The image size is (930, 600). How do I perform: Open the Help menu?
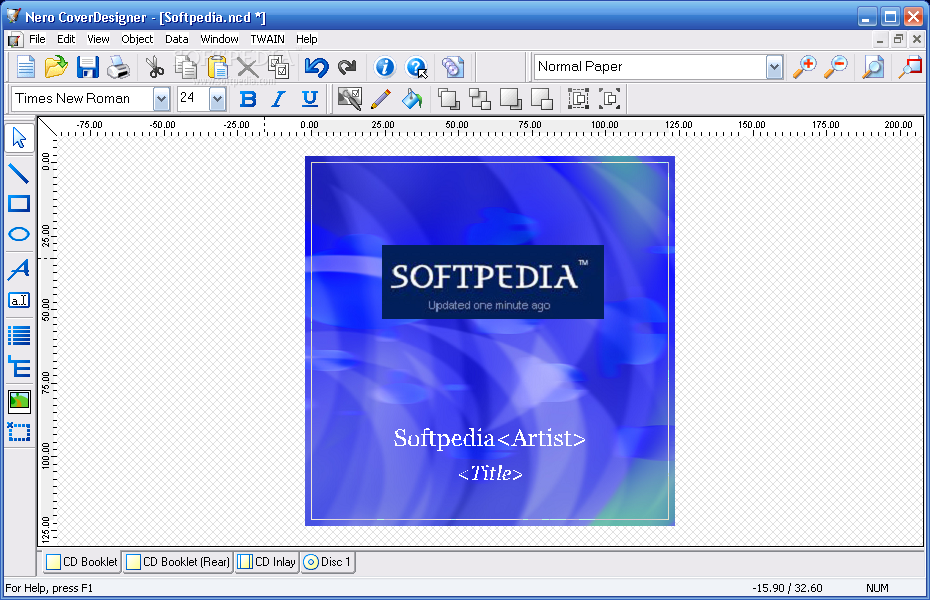pyautogui.click(x=307, y=39)
